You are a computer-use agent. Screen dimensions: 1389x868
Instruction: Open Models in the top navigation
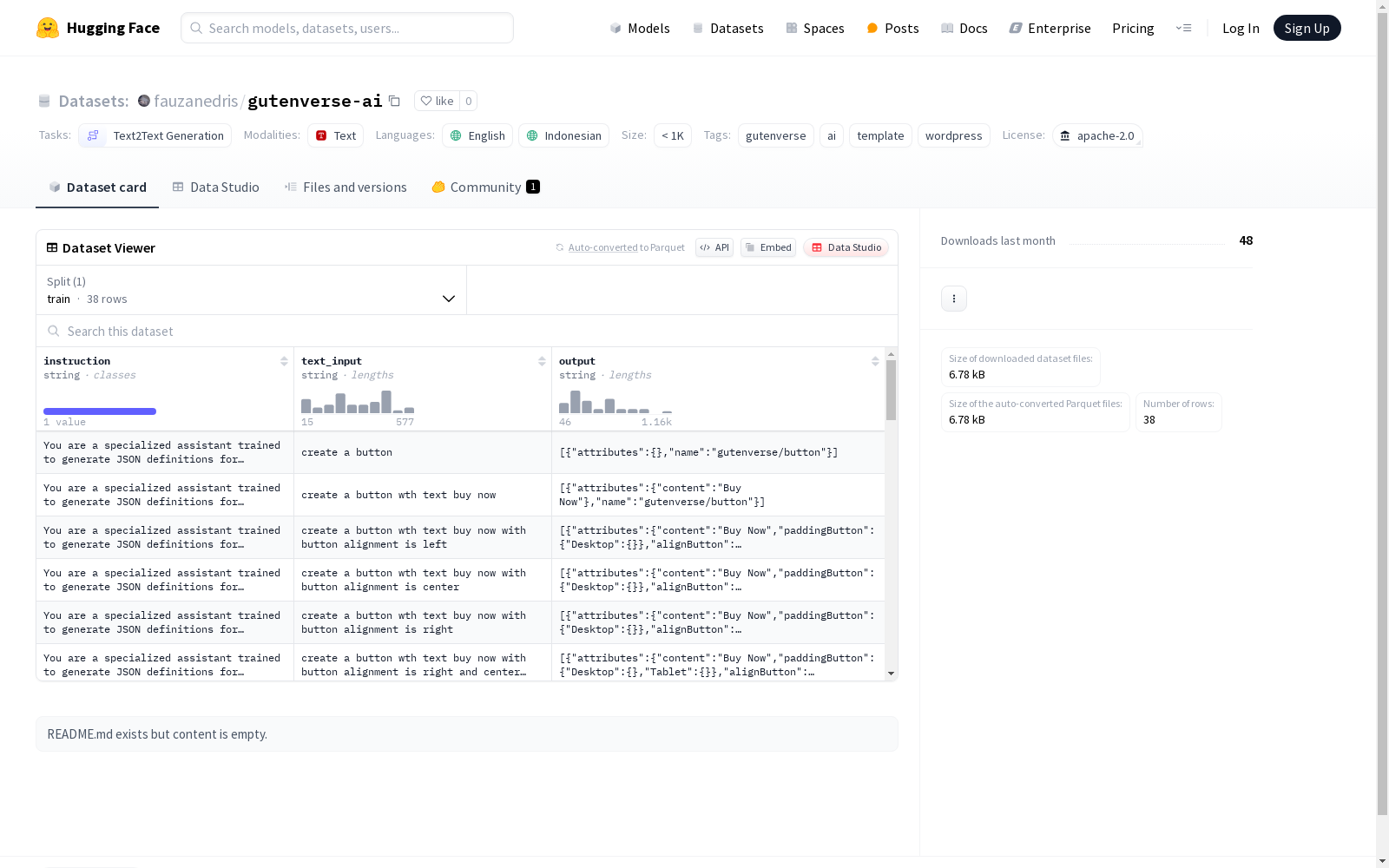(640, 28)
